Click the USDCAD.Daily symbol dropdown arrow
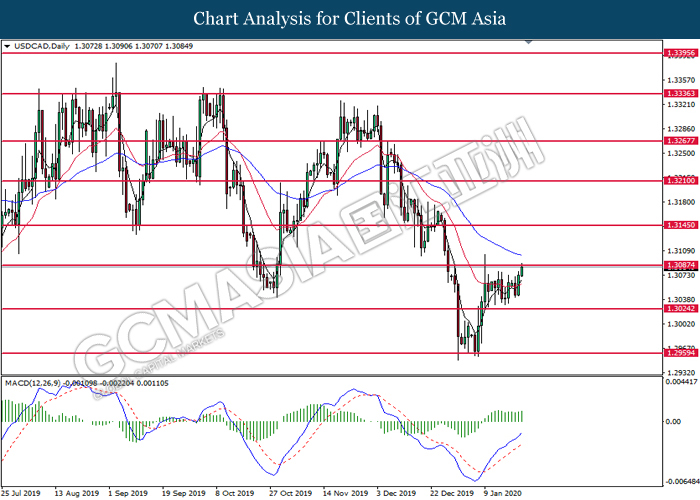This screenshot has width=700, height=500. pyautogui.click(x=7, y=46)
